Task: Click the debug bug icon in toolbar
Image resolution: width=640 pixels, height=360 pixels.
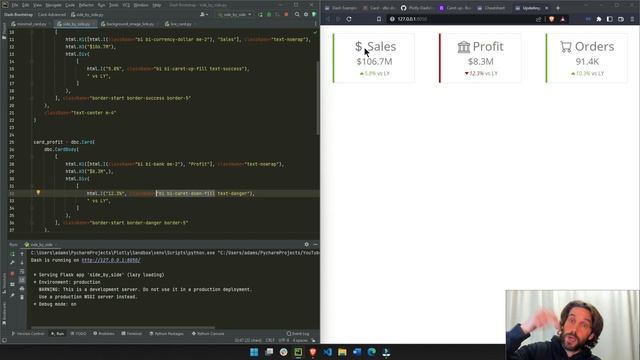Action: (x=269, y=15)
